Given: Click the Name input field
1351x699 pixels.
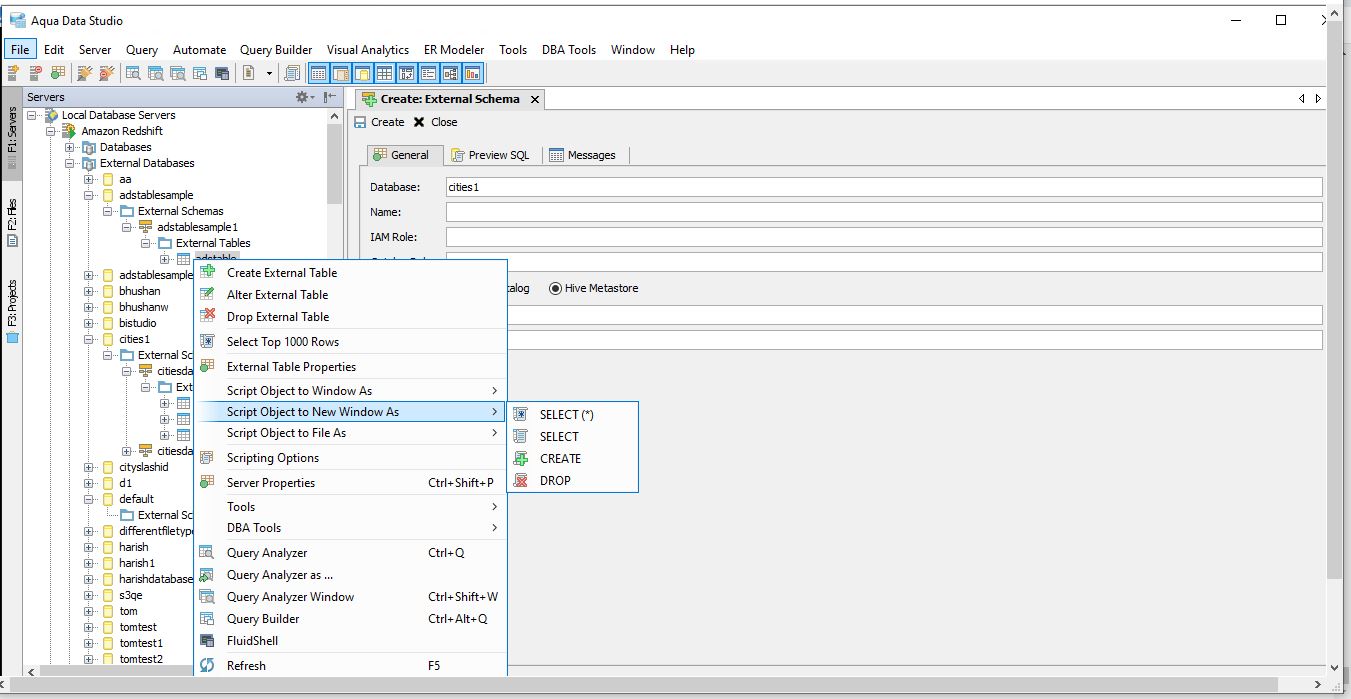Looking at the screenshot, I should [884, 212].
